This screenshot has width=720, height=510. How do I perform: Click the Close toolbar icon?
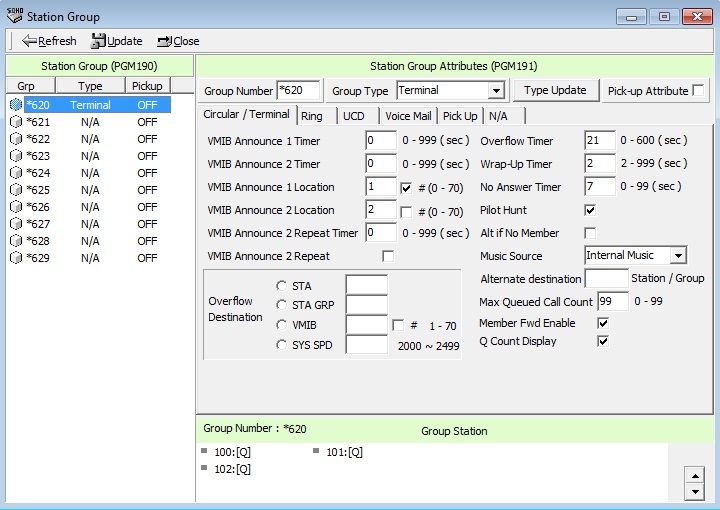coord(164,41)
